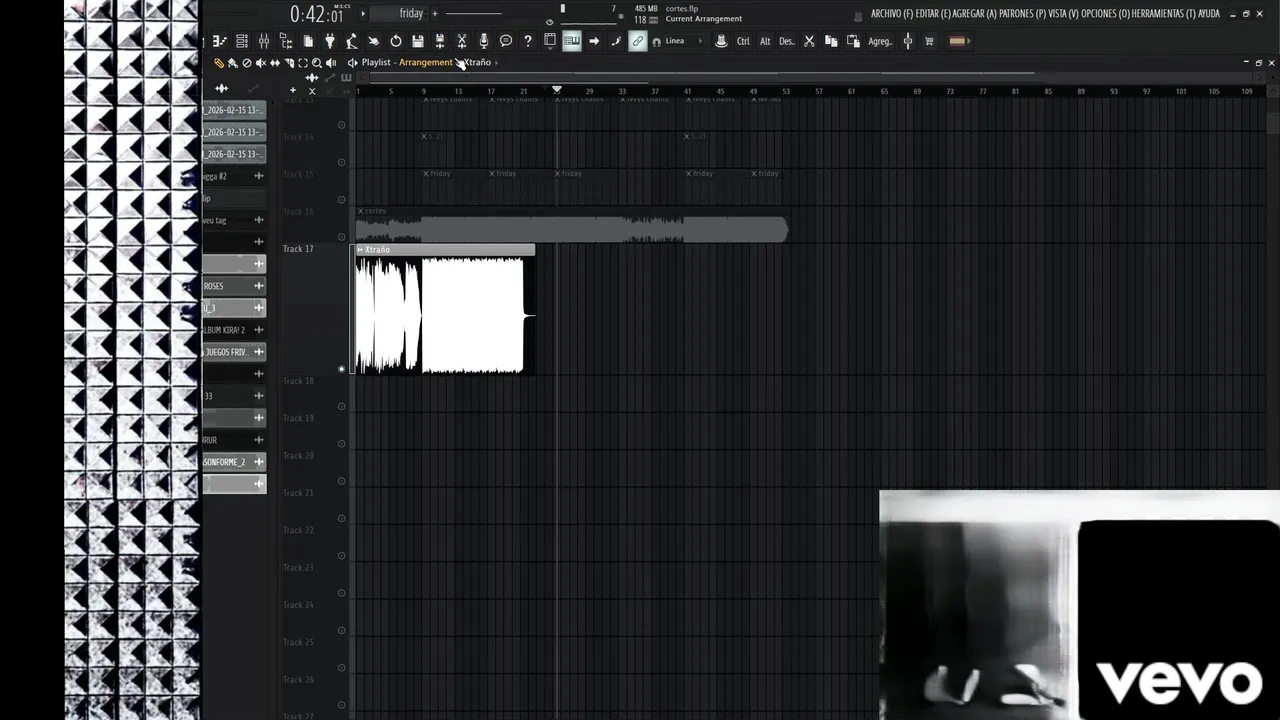The width and height of the screenshot is (1280, 720).
Task: Click the Agreg.. button
Action: (880, 41)
